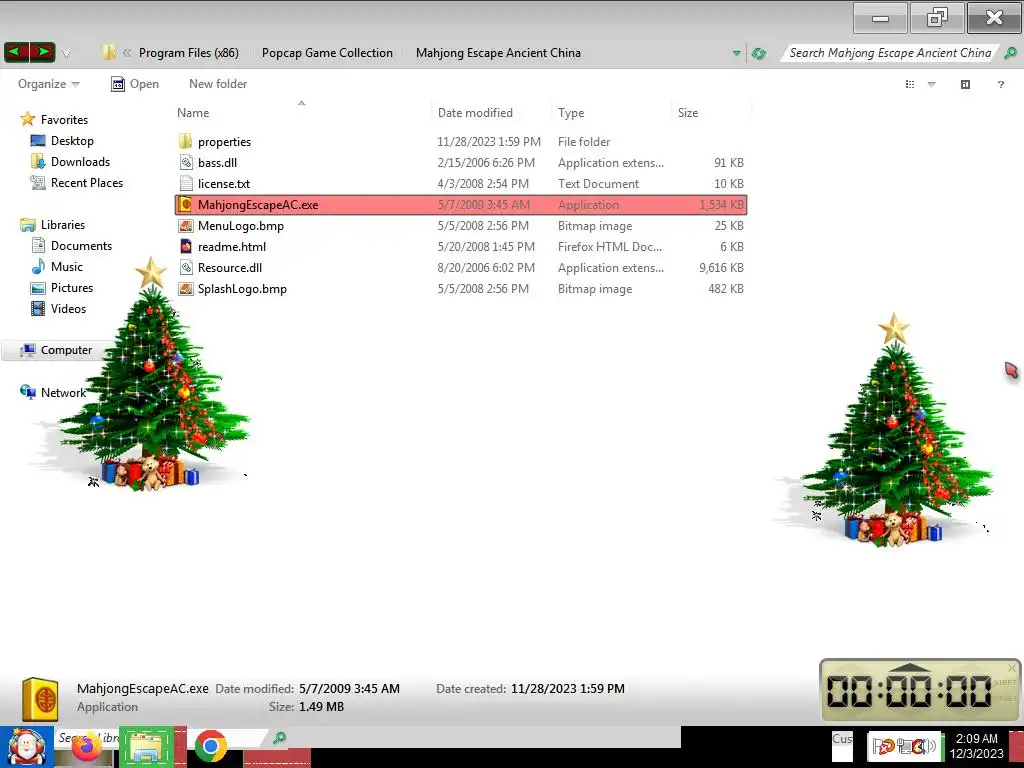Click the search magnifier icon in the address row
This screenshot has height=768, width=1024.
click(x=1010, y=53)
